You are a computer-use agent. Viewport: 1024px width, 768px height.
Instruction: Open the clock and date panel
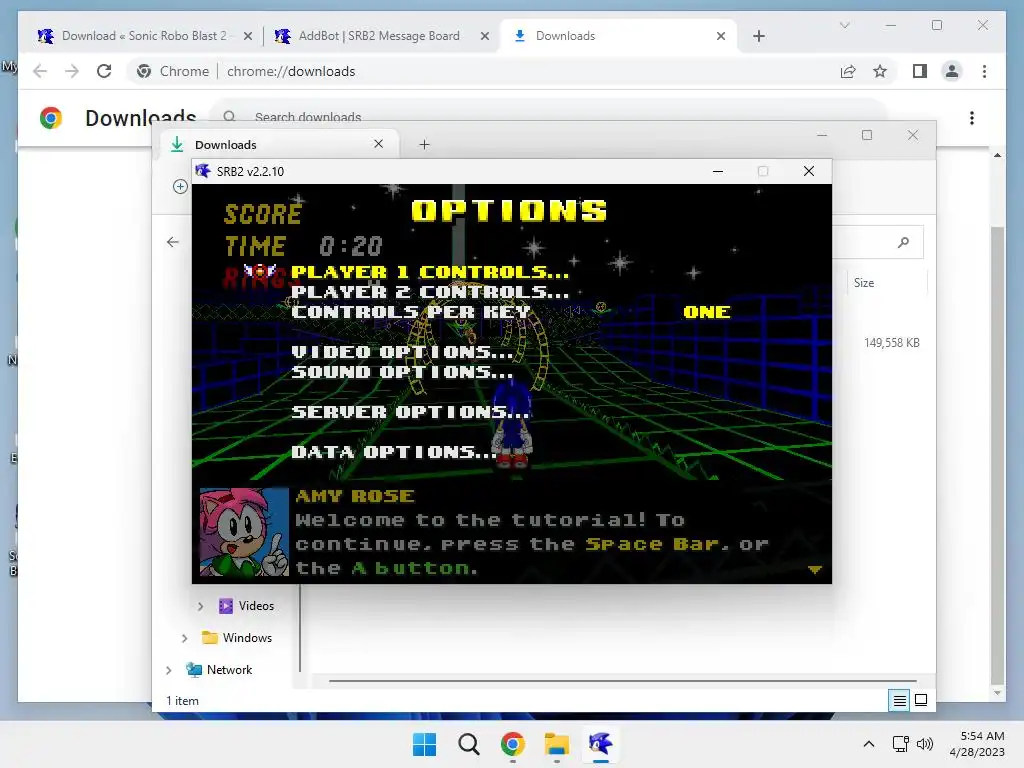pyautogui.click(x=977, y=744)
